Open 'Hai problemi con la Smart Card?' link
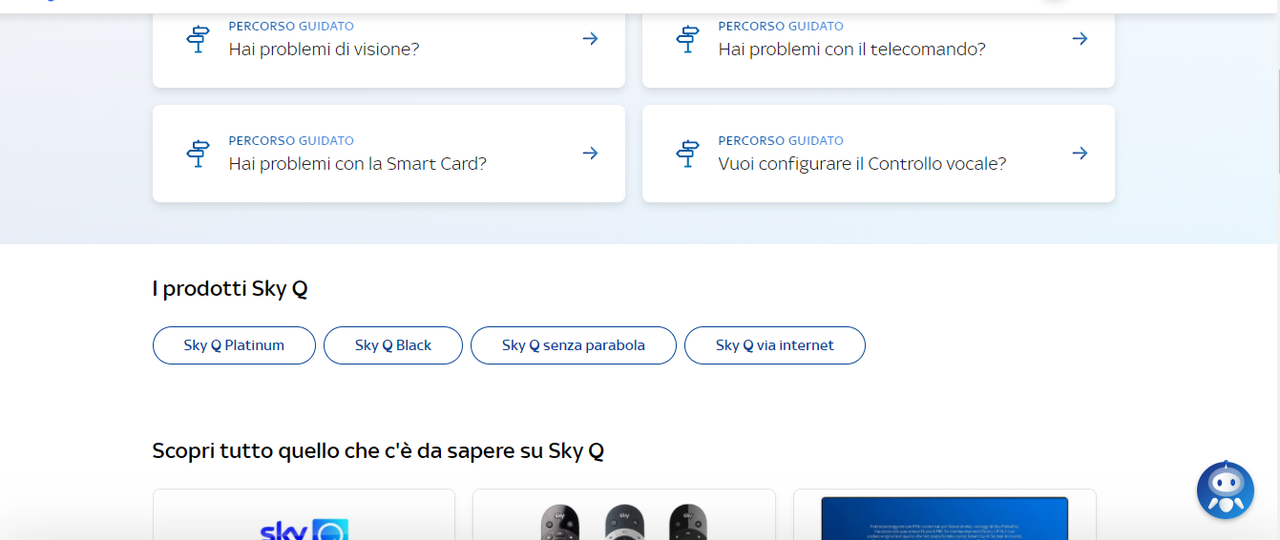 pyautogui.click(x=358, y=163)
